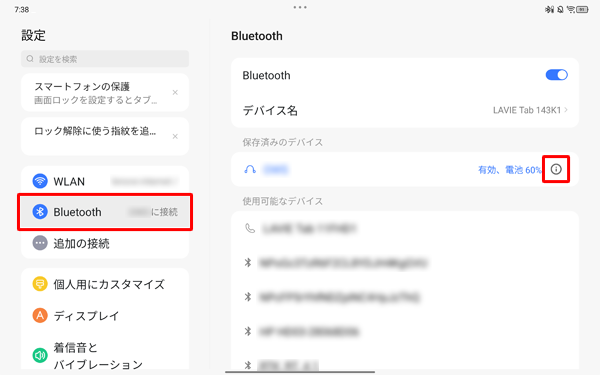The image size is (600, 375).
Task: Click the muted bell status icon
Action: [x=560, y=10]
